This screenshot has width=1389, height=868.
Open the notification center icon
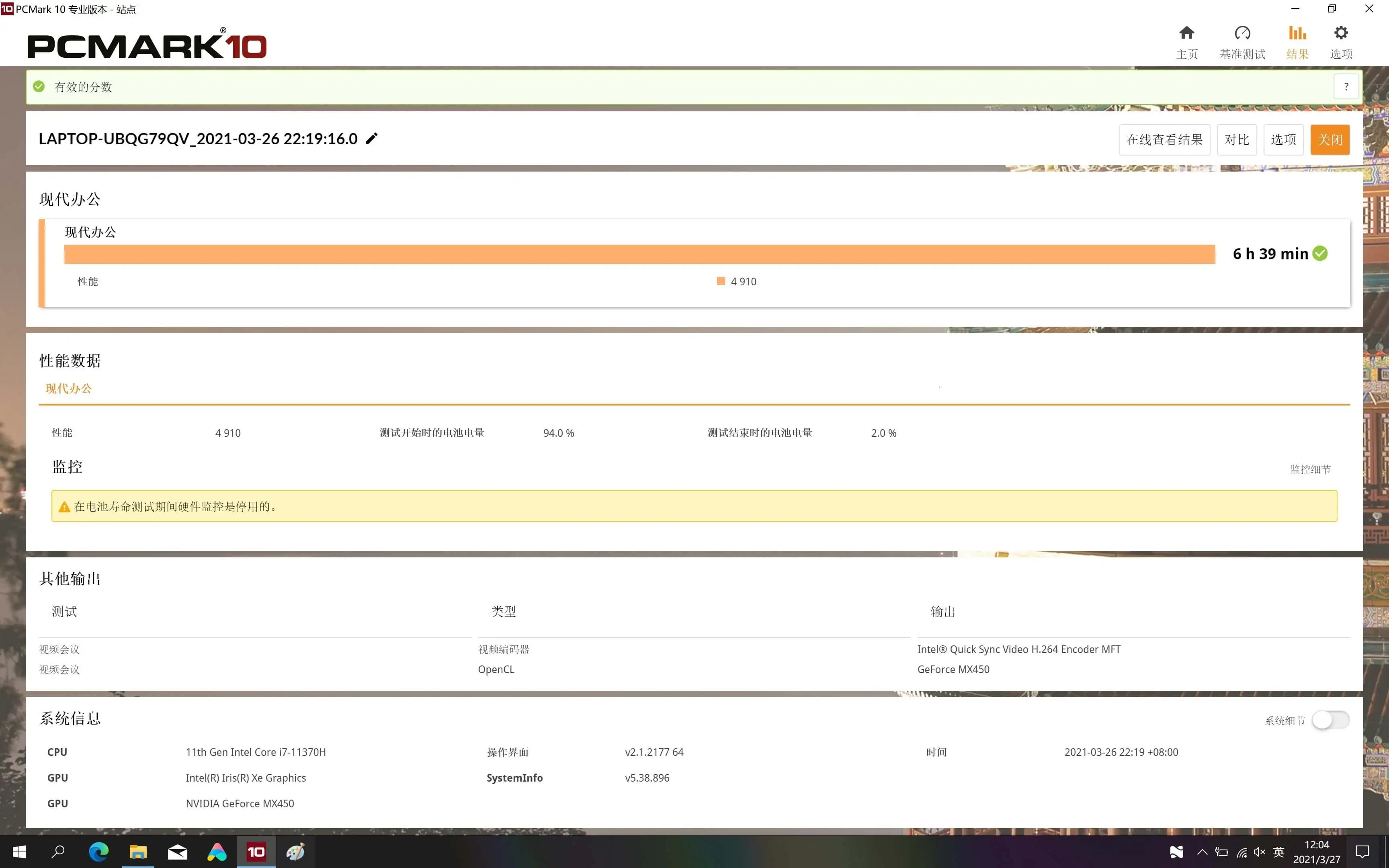(1362, 852)
